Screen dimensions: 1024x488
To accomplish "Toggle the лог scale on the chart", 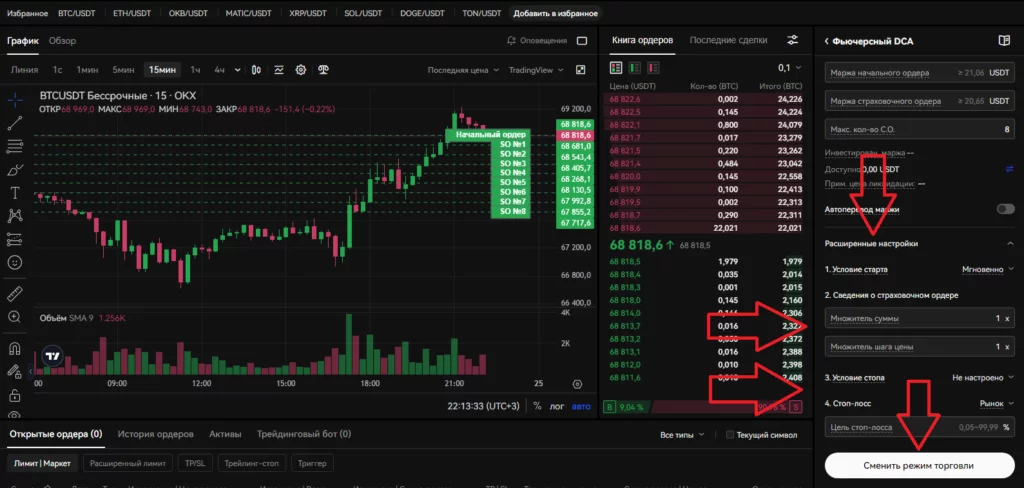I will coord(556,406).
